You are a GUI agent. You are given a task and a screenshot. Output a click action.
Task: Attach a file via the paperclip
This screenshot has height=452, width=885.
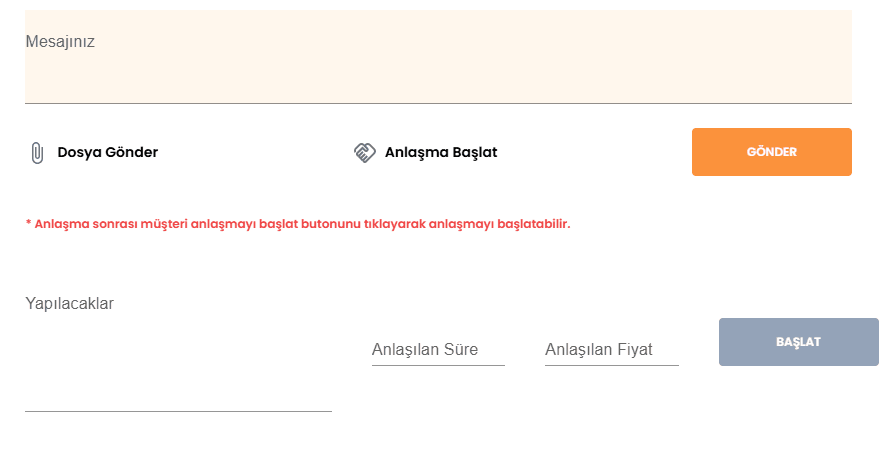pyautogui.click(x=37, y=153)
